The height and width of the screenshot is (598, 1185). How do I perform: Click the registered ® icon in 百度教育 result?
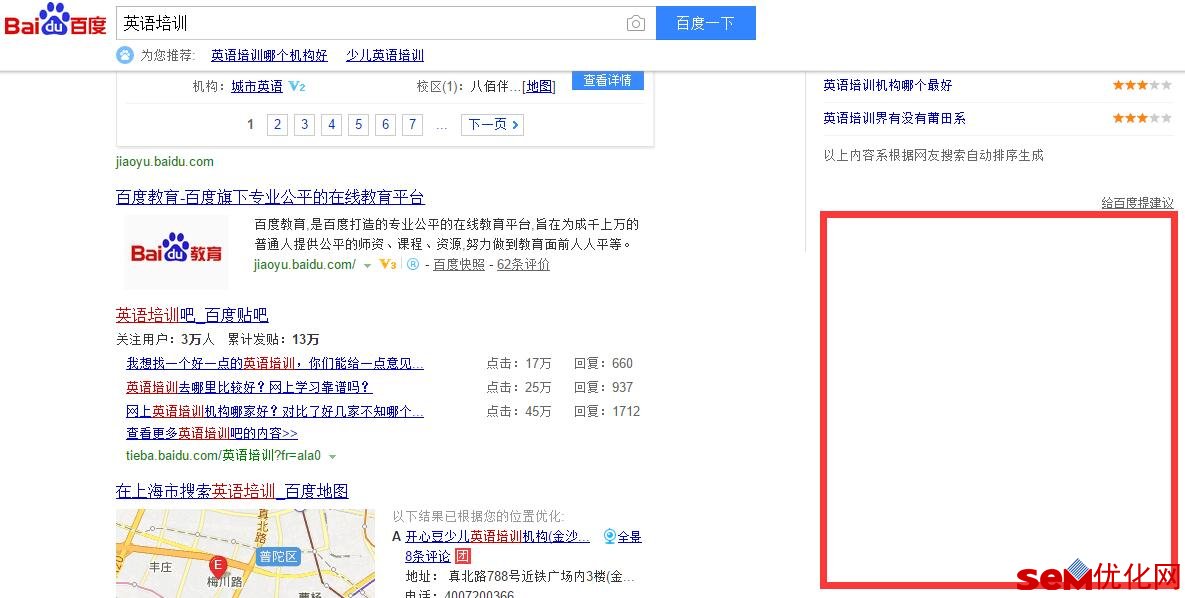coord(413,265)
